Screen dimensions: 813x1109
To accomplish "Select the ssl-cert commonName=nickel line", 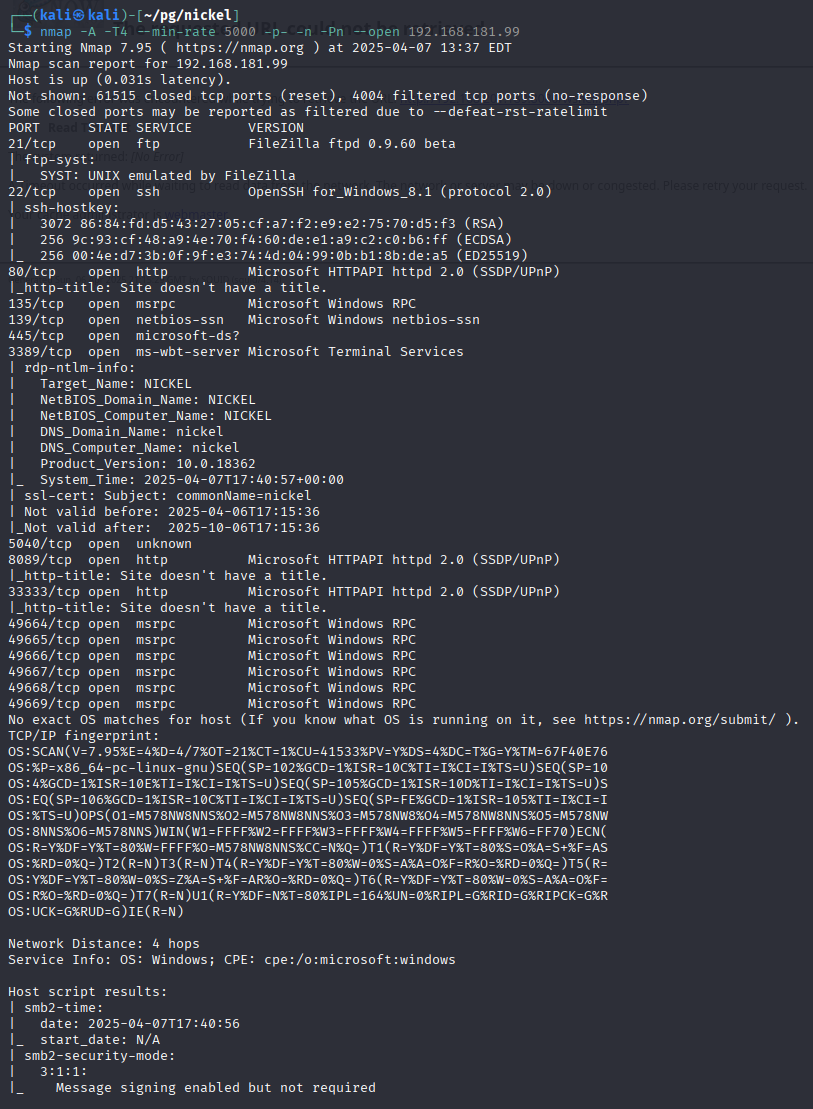I will pyautogui.click(x=168, y=495).
